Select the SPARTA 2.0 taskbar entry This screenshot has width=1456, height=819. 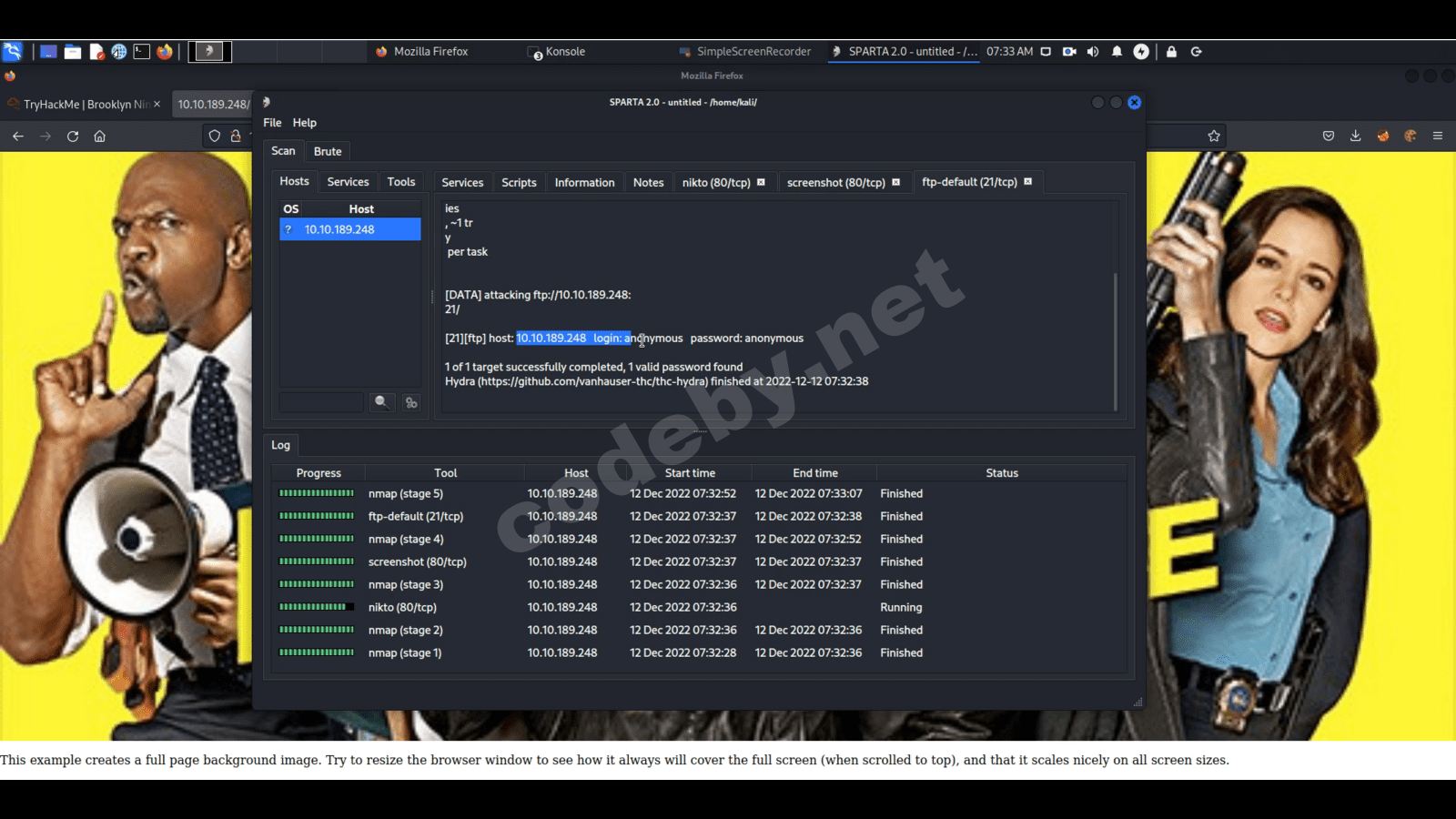point(905,52)
